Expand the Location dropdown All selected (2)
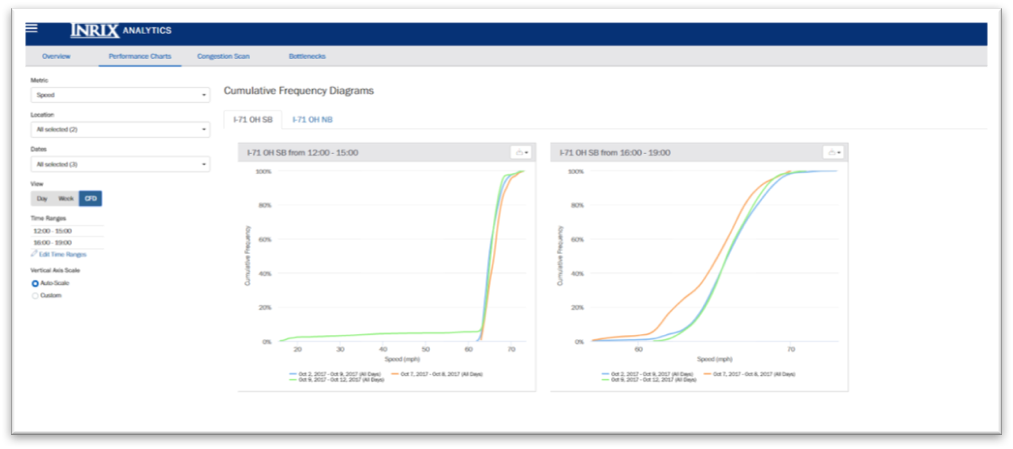The width and height of the screenshot is (1013, 449). (120, 129)
